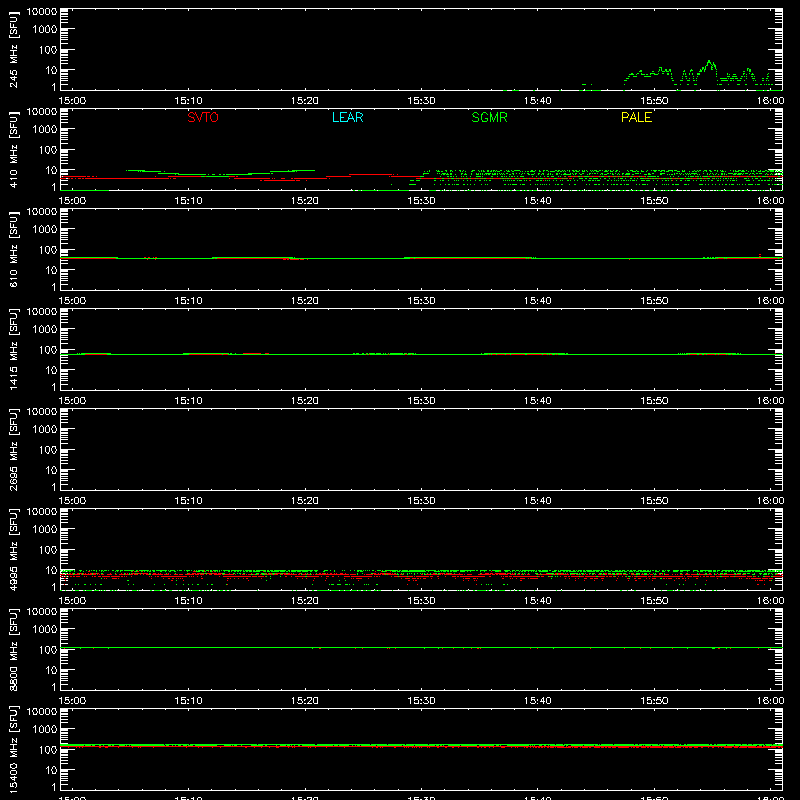This screenshot has width=800, height=800.
Task: Click the red SVTO station legend label
Action: point(203,117)
